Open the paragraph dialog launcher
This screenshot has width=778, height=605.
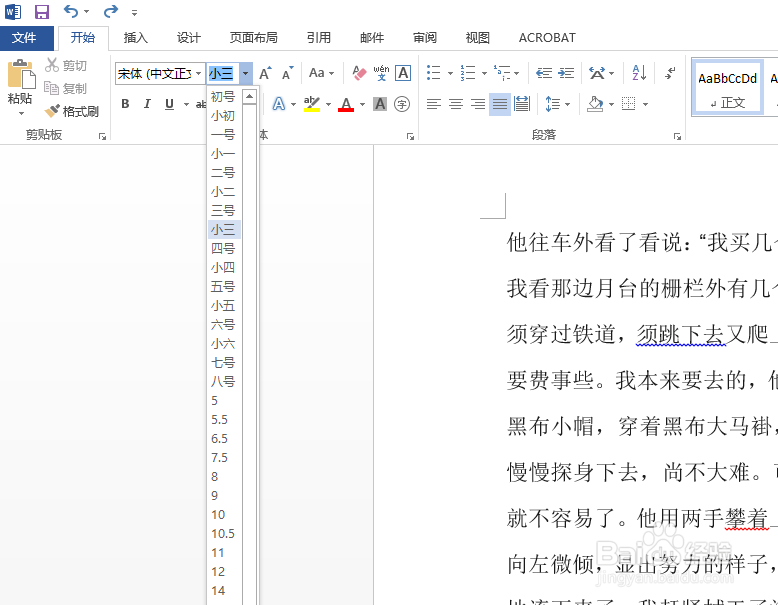click(x=677, y=136)
